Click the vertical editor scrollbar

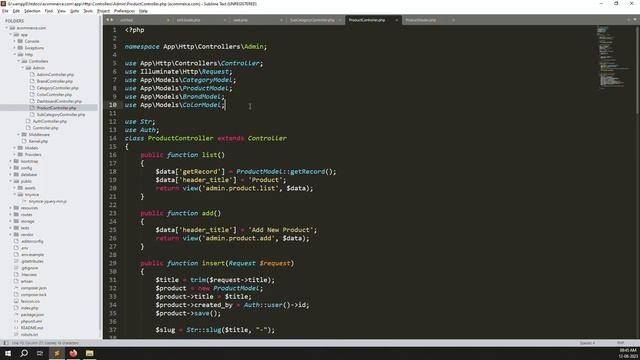click(x=637, y=69)
